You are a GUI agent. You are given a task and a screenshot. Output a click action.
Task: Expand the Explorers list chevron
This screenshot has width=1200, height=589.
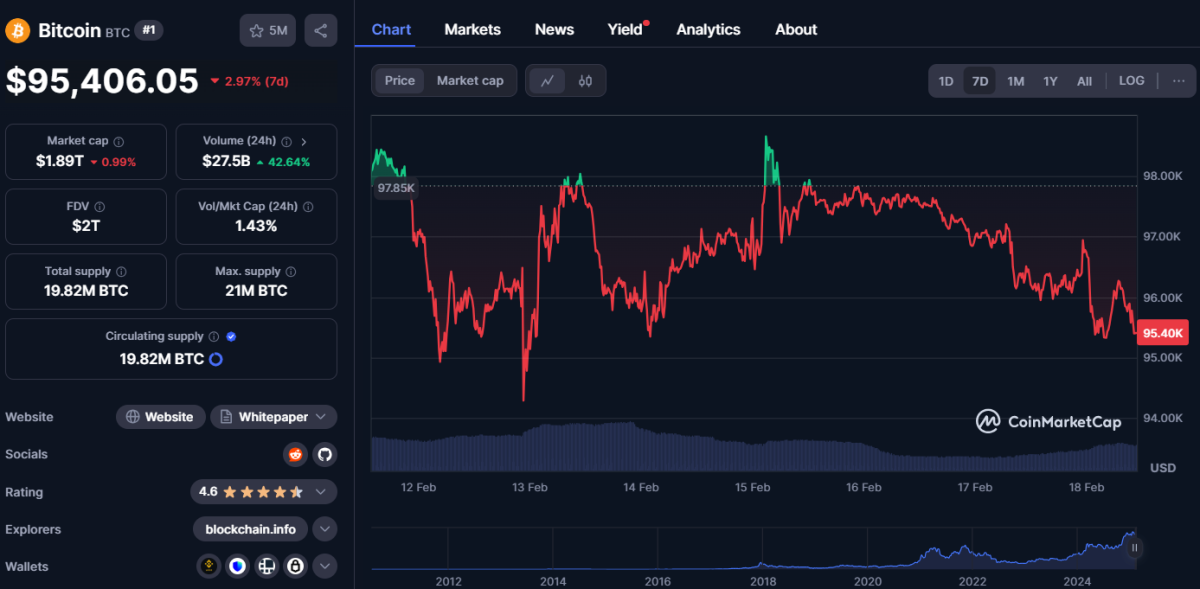coord(324,529)
